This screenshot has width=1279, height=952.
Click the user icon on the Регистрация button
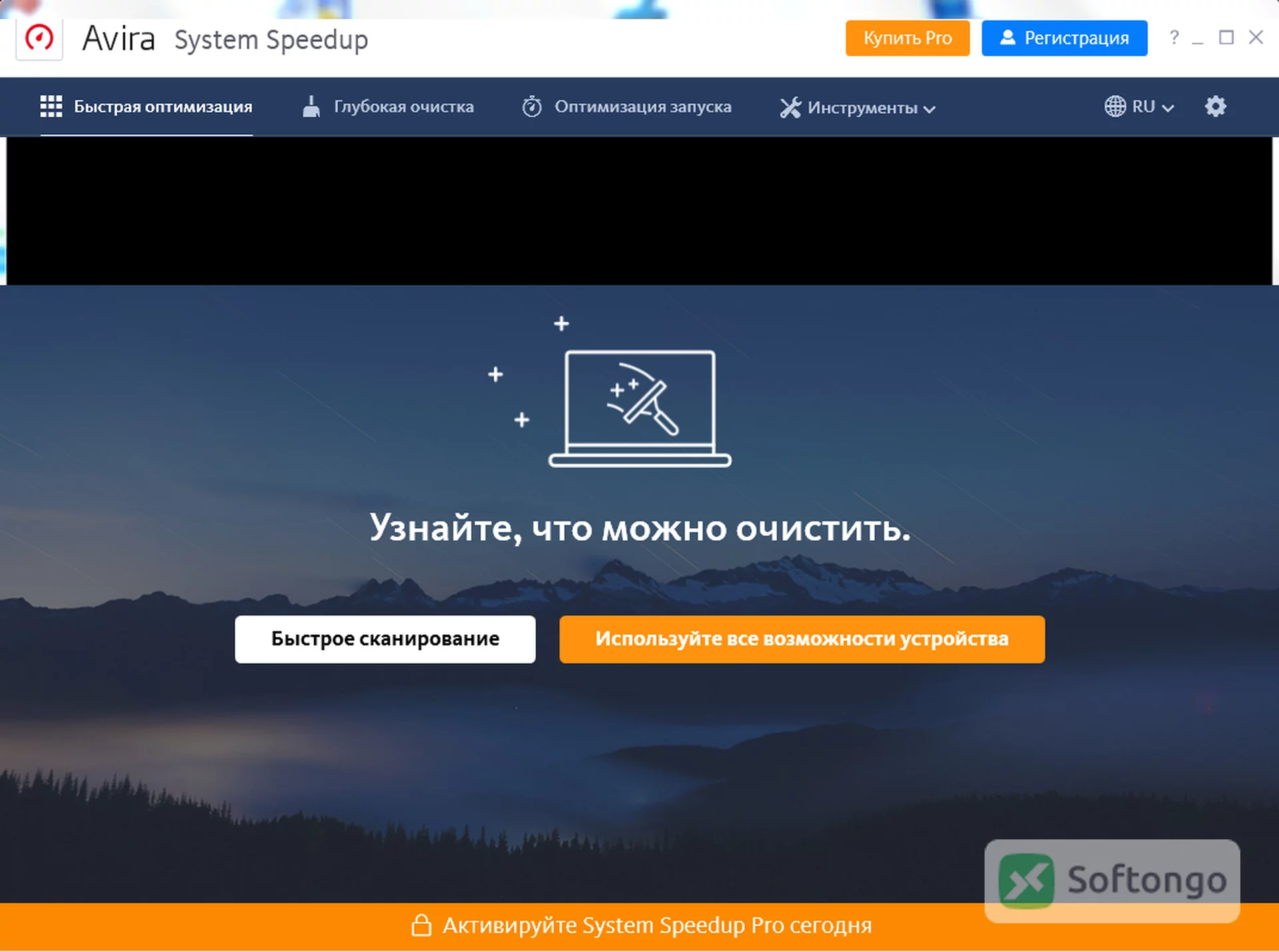[1008, 37]
